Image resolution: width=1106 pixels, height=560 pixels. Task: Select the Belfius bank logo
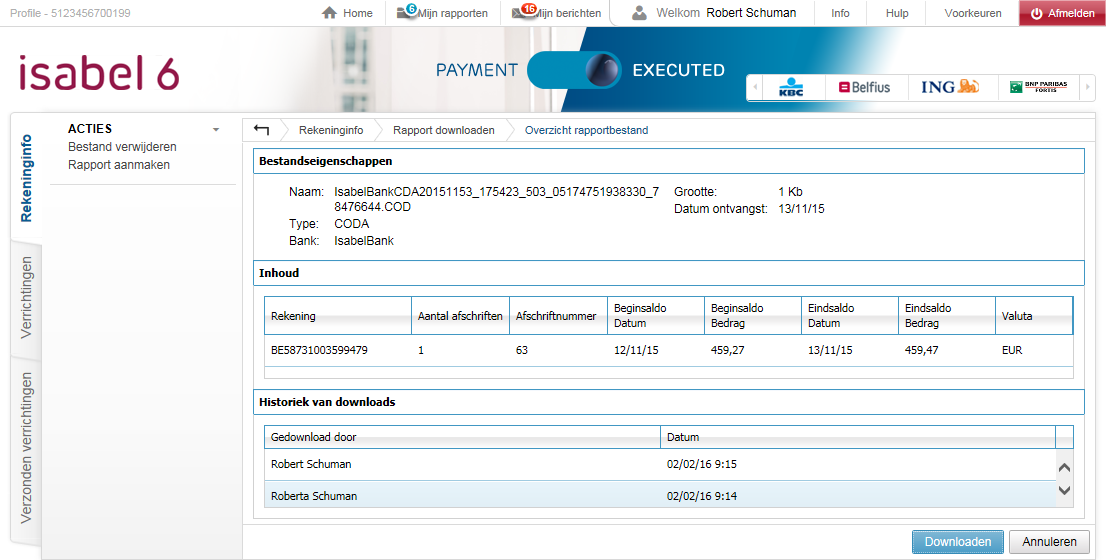click(864, 88)
